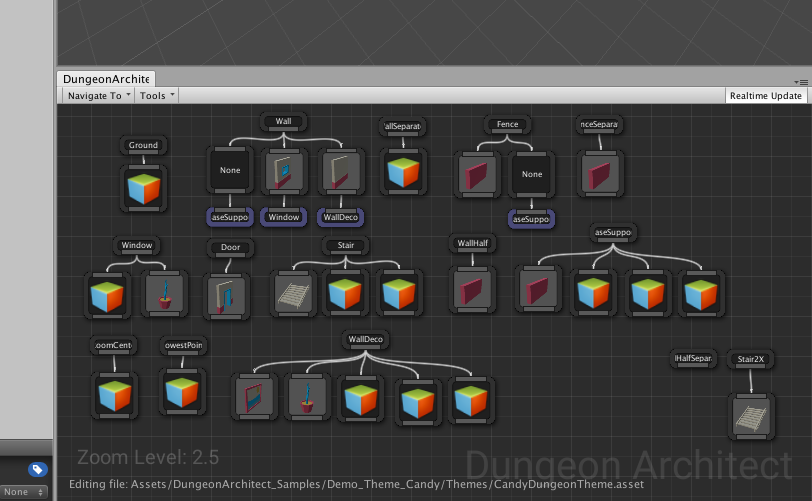Open the Navigate To dropdown
Viewport: 812px width, 501px height.
[98, 95]
